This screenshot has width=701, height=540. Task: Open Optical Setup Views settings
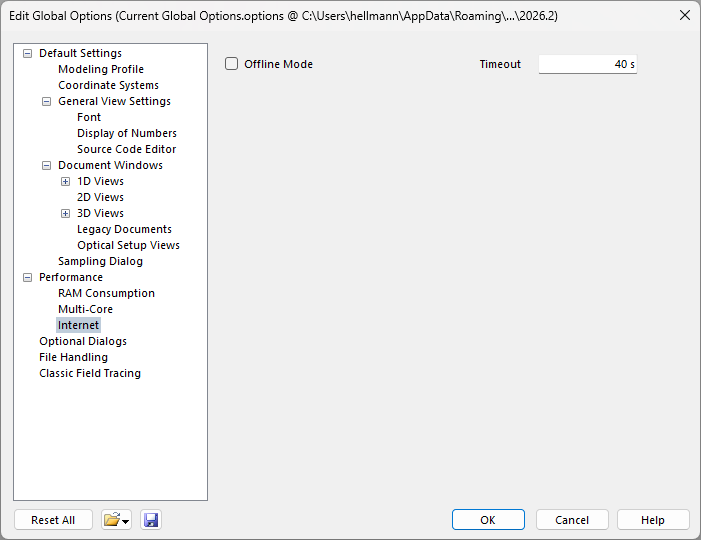pyautogui.click(x=128, y=245)
